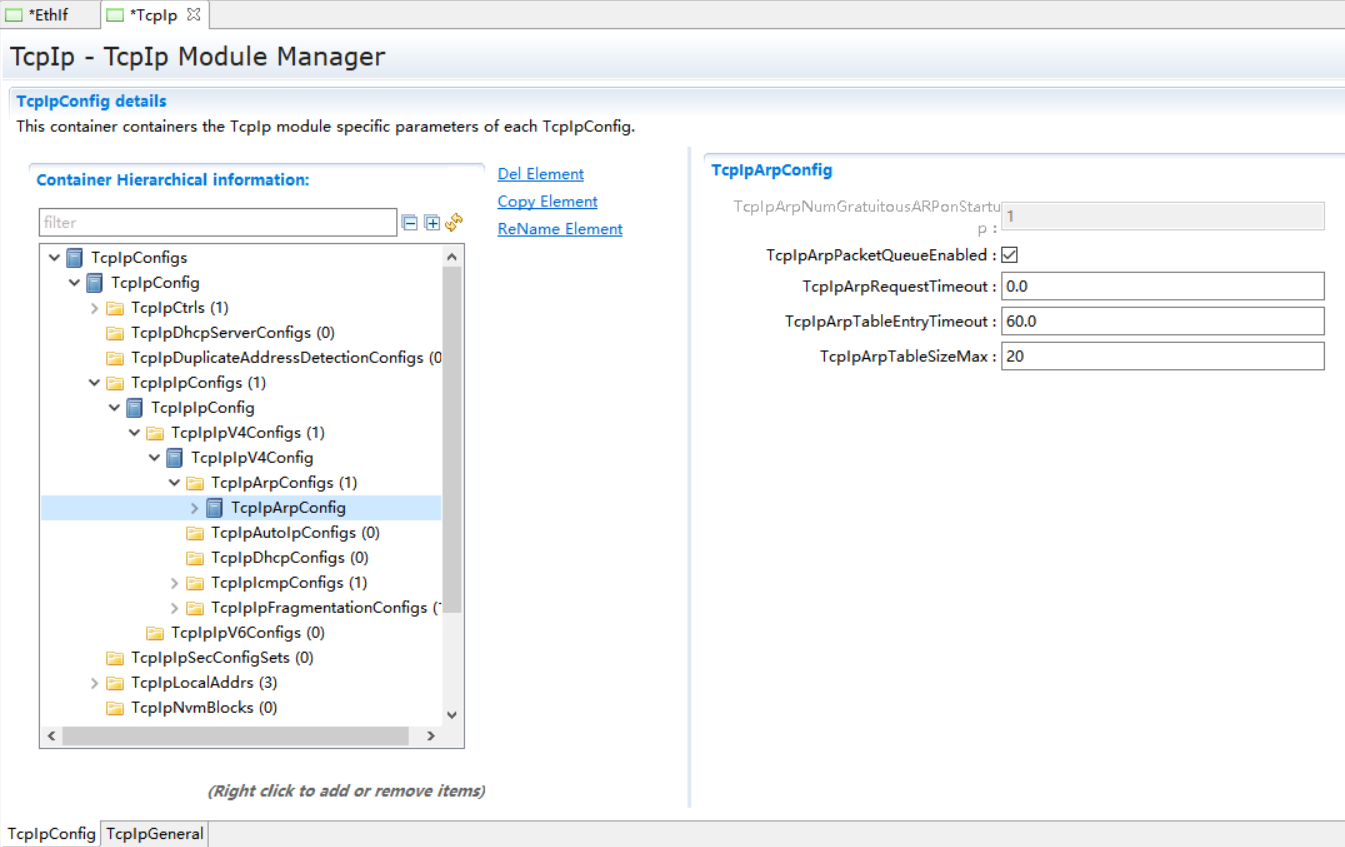Viewport: 1345px width, 847px height.
Task: Click the Del Element link
Action: tap(540, 174)
